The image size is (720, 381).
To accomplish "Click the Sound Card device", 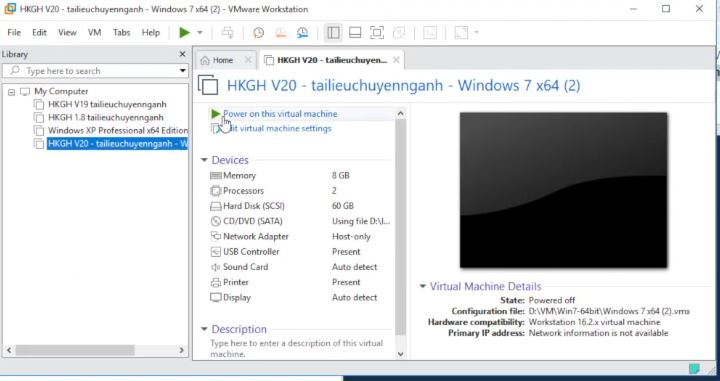I will [x=300, y=267].
